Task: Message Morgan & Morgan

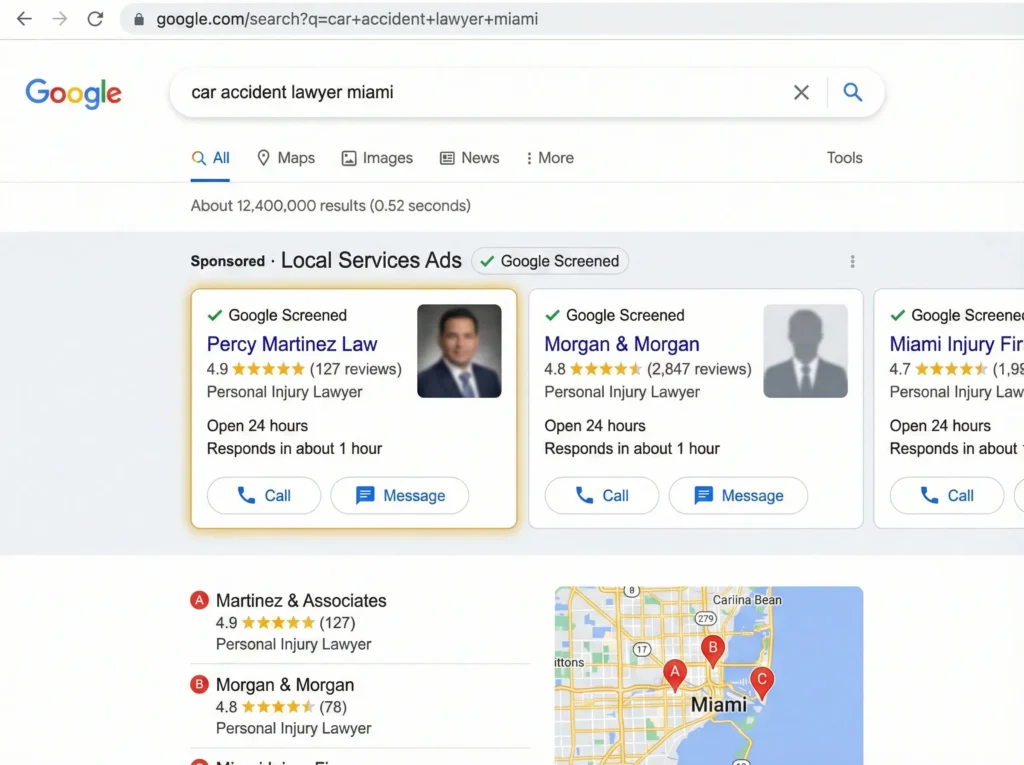Action: point(738,496)
